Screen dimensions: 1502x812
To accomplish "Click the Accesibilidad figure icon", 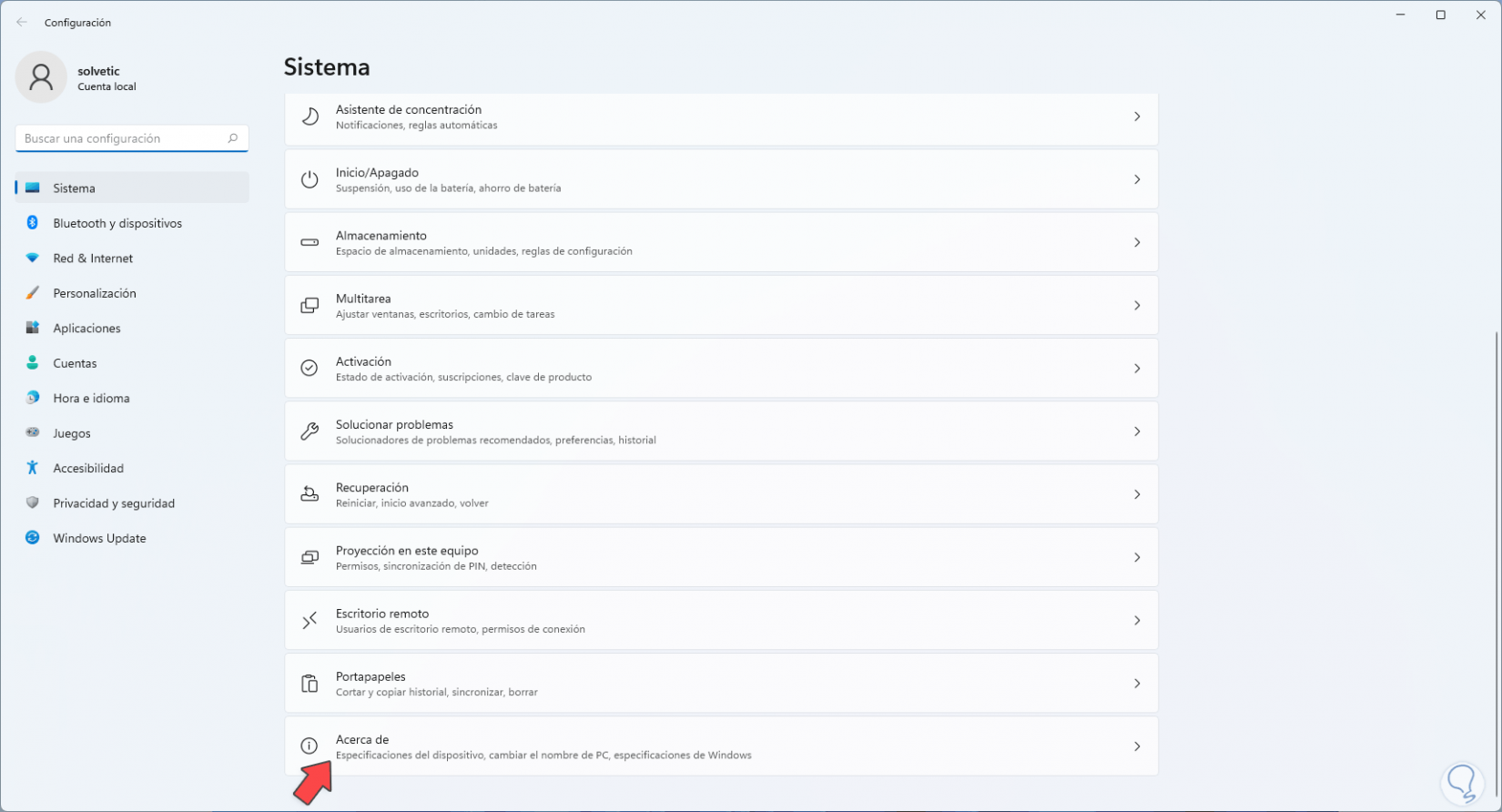I will click(33, 468).
